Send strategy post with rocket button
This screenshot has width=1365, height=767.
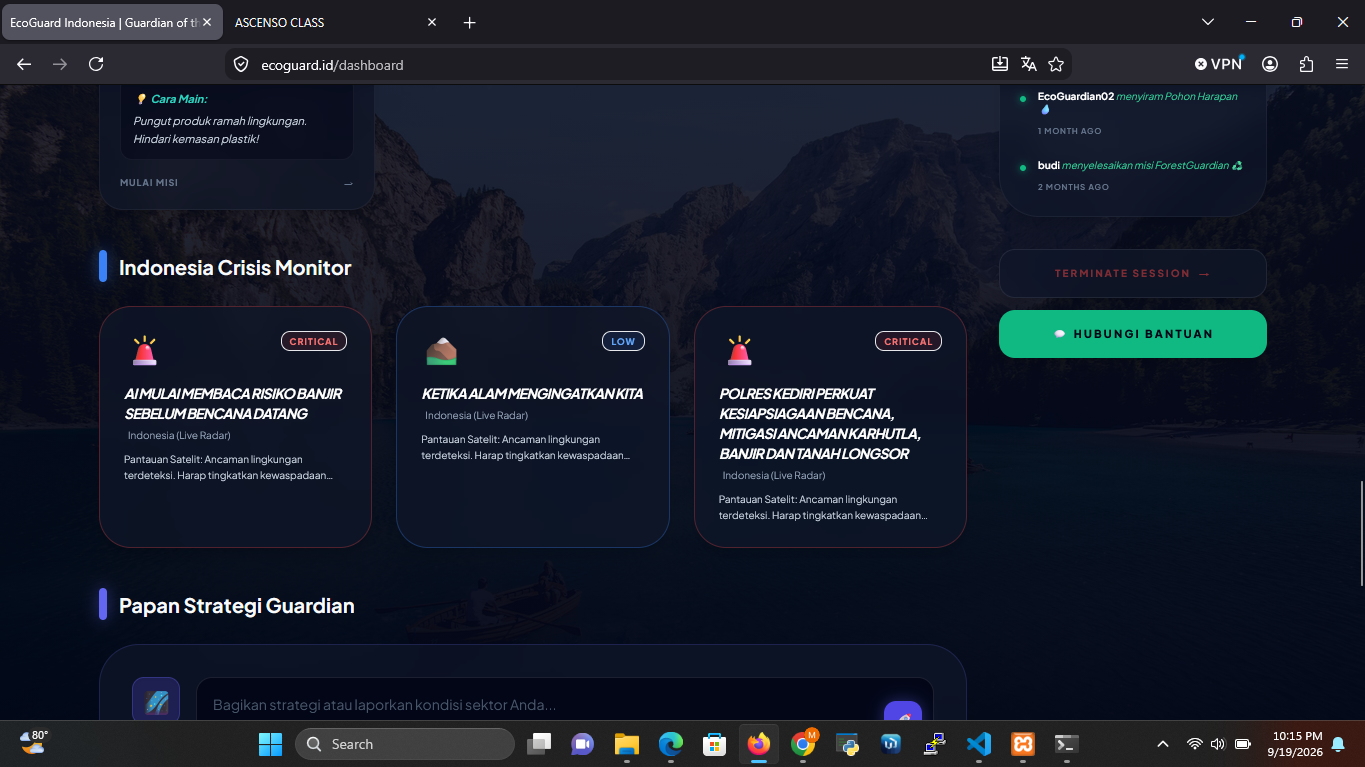(x=902, y=711)
